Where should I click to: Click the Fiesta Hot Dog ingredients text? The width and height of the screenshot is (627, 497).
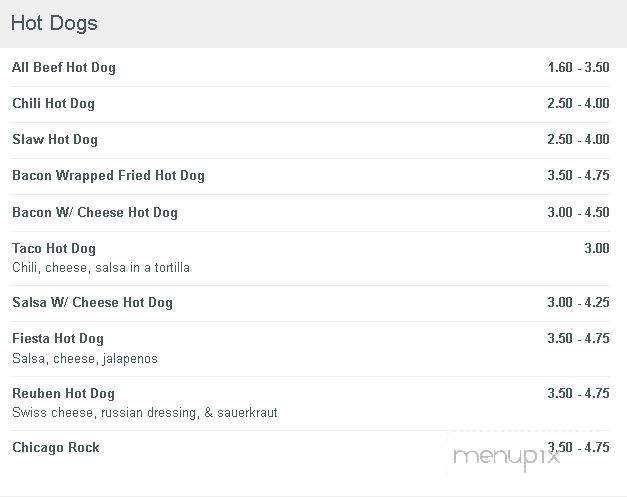(x=85, y=359)
